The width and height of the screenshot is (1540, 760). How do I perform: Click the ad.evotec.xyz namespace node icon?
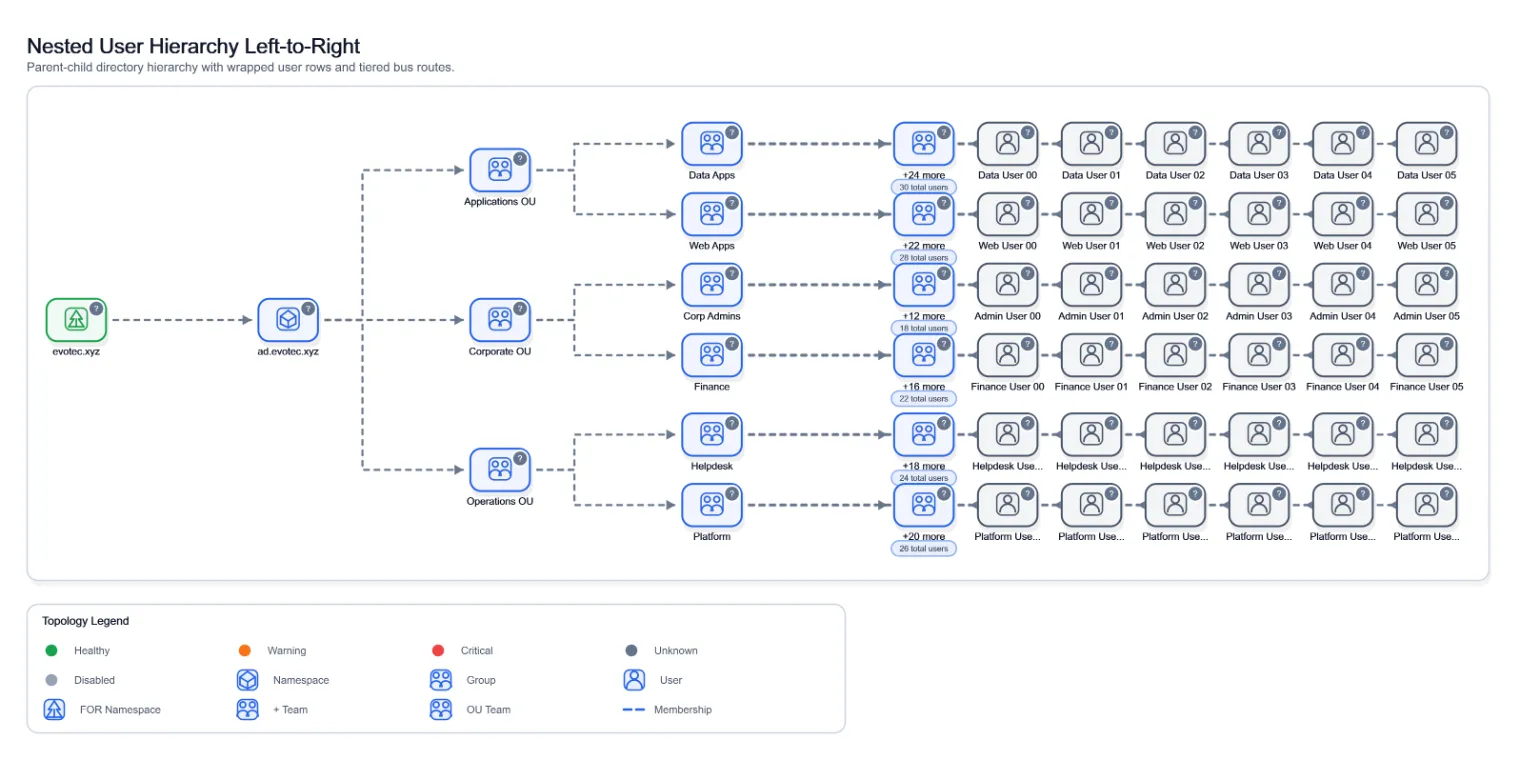[288, 320]
